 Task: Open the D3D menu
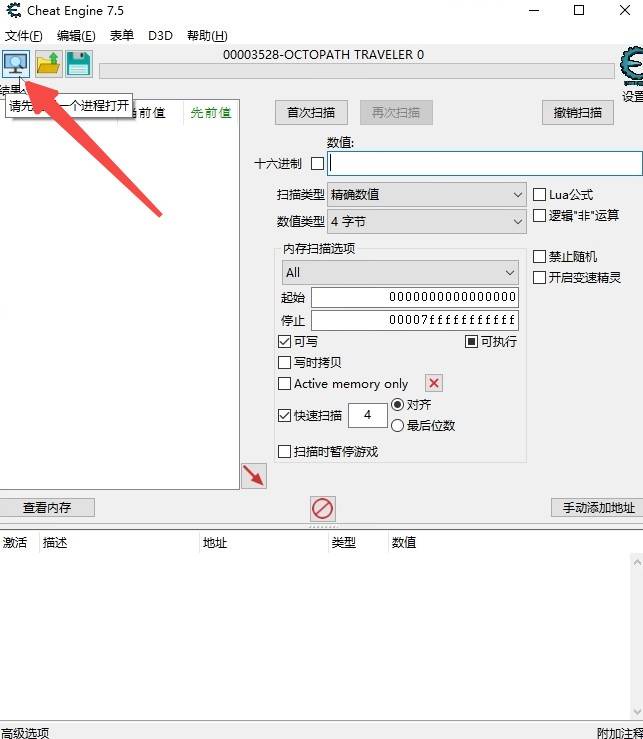coord(160,36)
